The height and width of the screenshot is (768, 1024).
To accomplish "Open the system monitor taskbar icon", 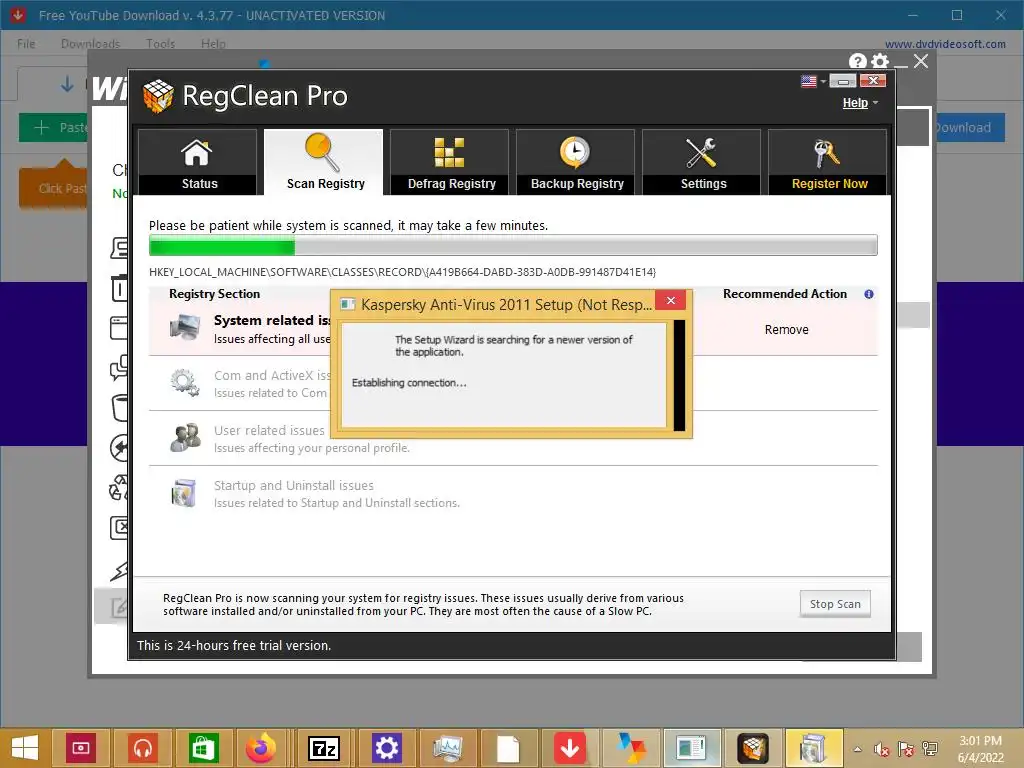I will tap(447, 748).
